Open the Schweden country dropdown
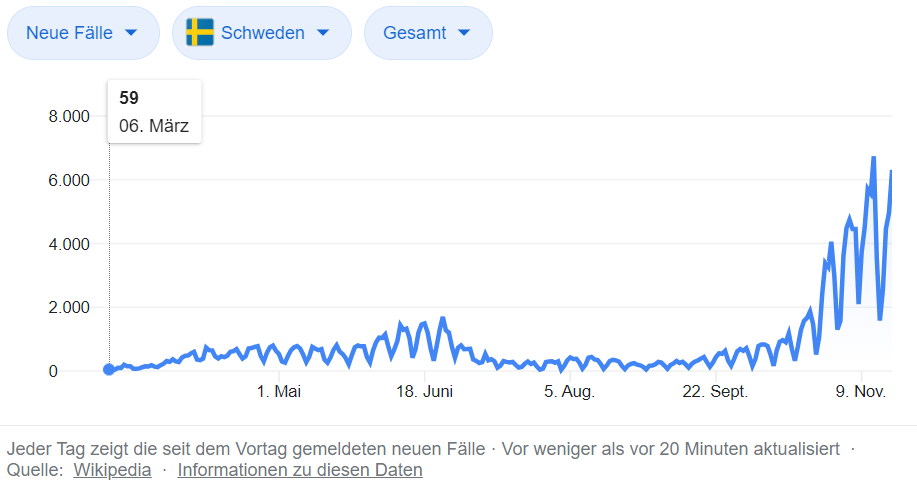 click(x=262, y=33)
